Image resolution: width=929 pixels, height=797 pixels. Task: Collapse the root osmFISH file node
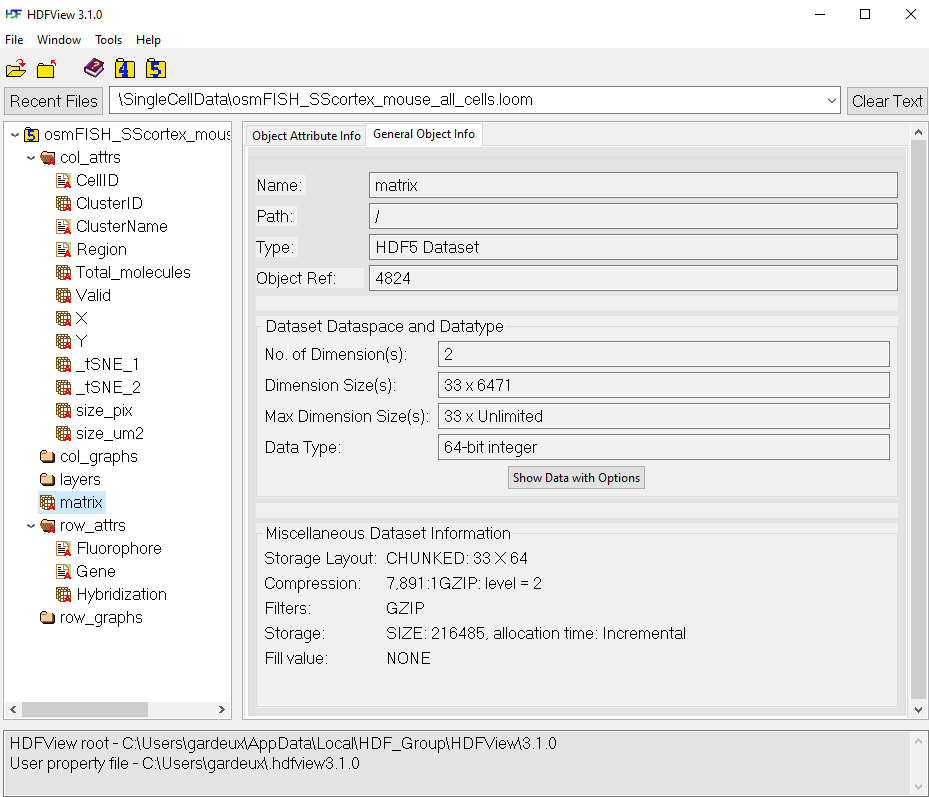[13, 135]
